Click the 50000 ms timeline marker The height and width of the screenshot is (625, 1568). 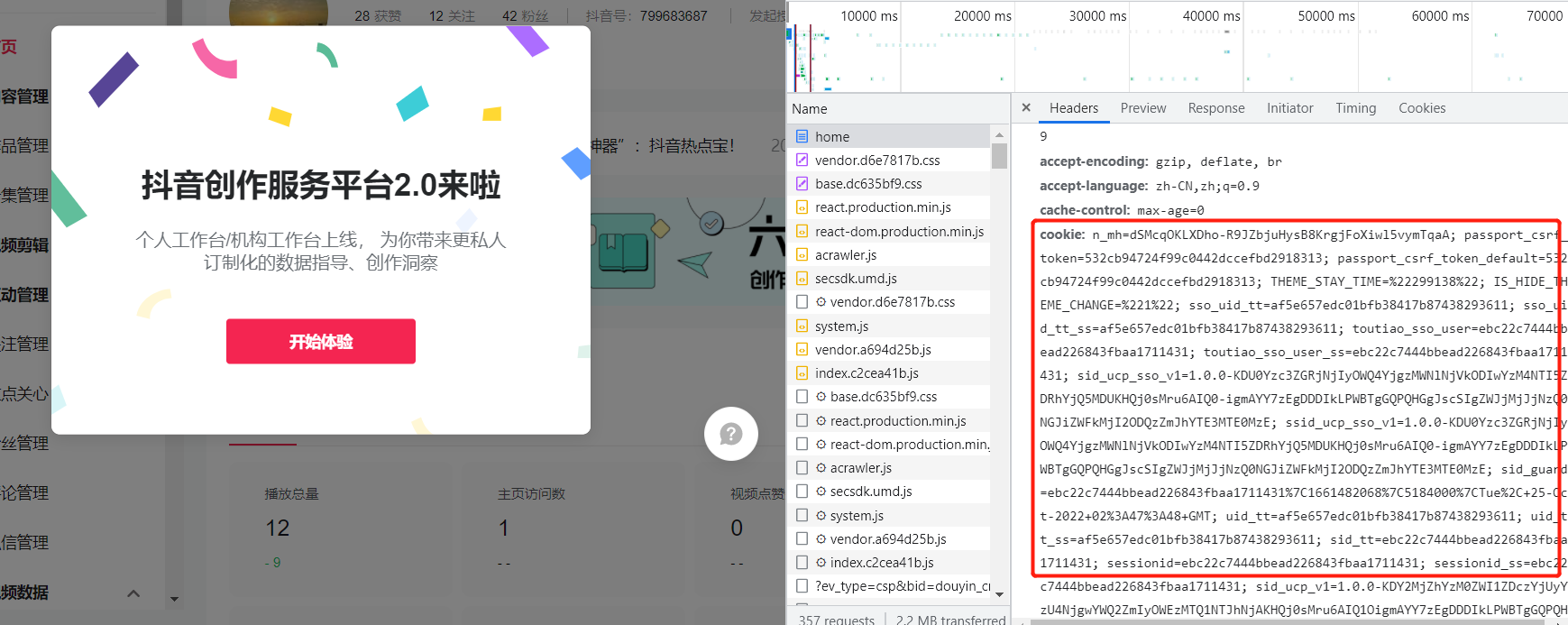[1326, 15]
